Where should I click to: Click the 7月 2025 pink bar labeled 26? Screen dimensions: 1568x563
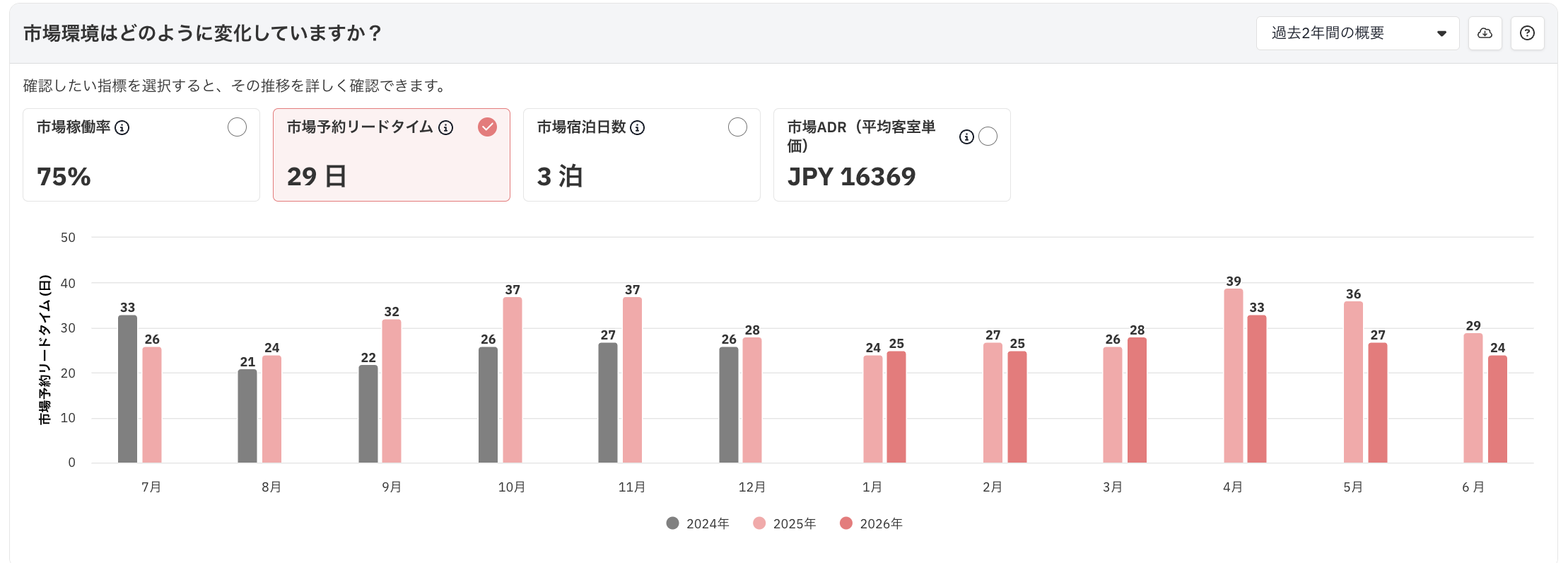point(152,405)
